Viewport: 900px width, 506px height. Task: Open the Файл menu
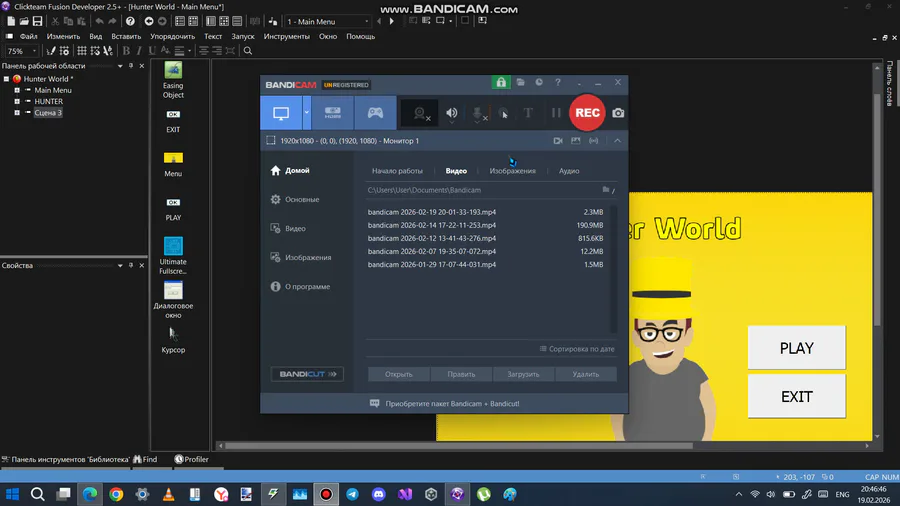[x=28, y=36]
